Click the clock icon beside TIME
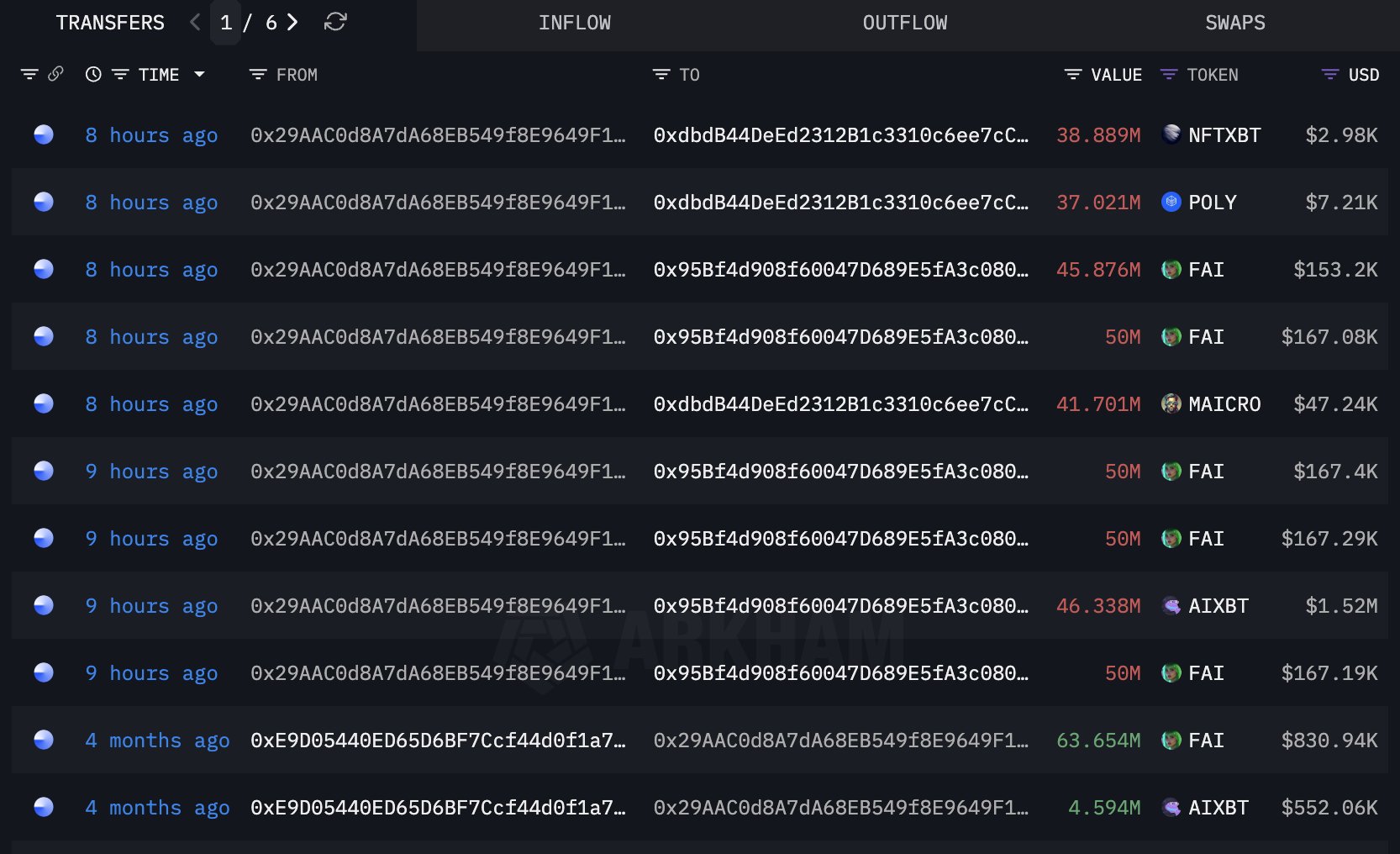 pyautogui.click(x=93, y=75)
